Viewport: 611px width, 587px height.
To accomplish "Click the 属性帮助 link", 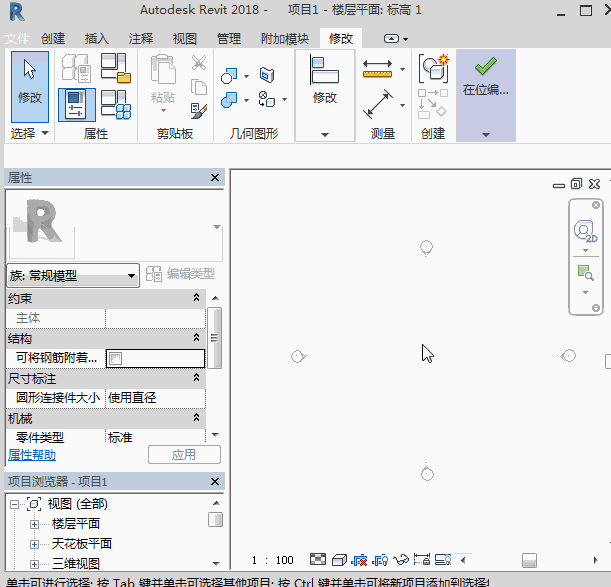I will click(x=31, y=455).
